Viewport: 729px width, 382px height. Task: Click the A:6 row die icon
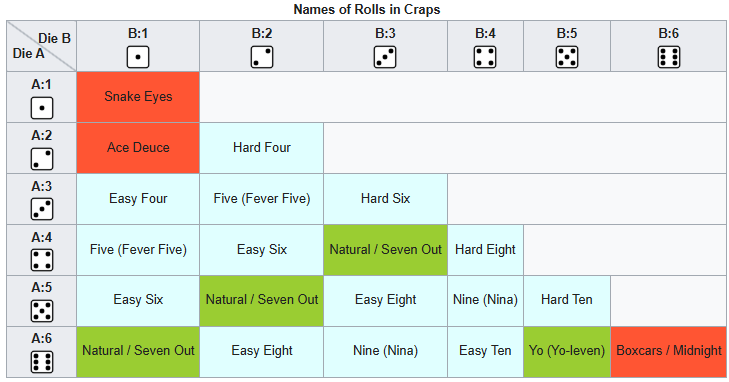(42, 362)
